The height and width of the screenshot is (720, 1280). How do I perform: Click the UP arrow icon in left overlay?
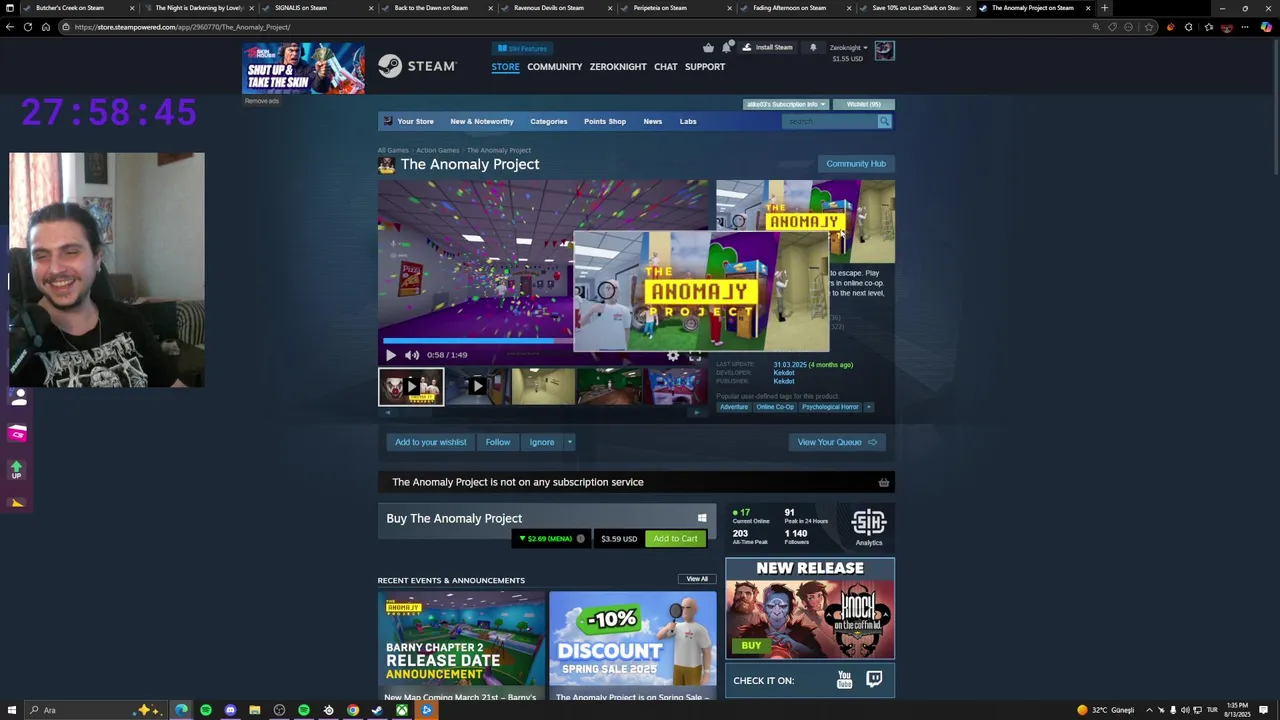pos(17,468)
